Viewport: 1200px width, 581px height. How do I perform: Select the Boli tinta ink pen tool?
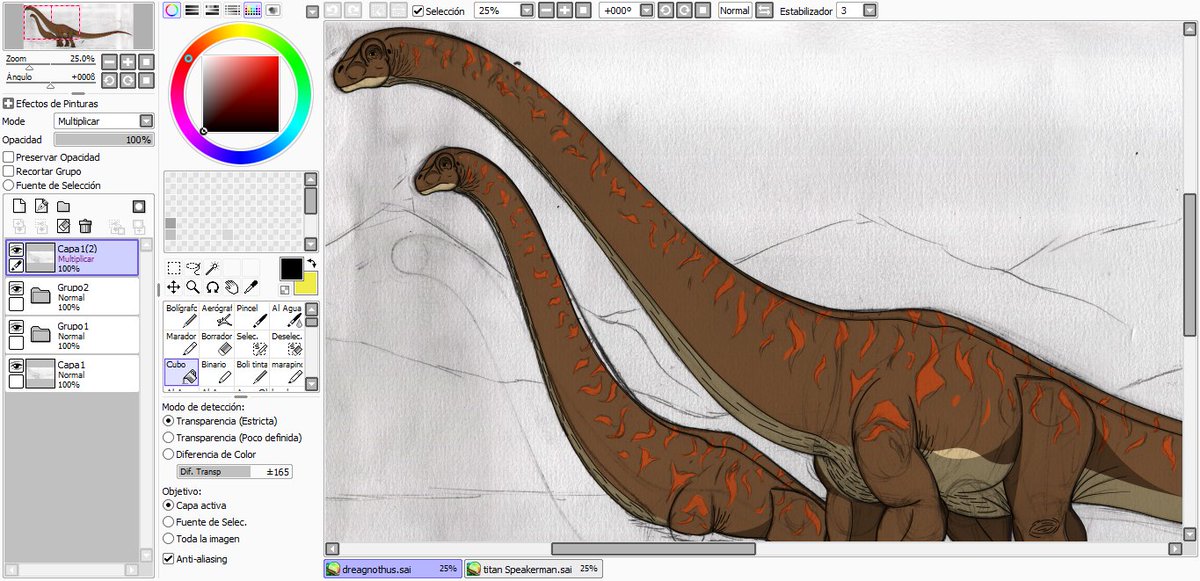pos(252,372)
